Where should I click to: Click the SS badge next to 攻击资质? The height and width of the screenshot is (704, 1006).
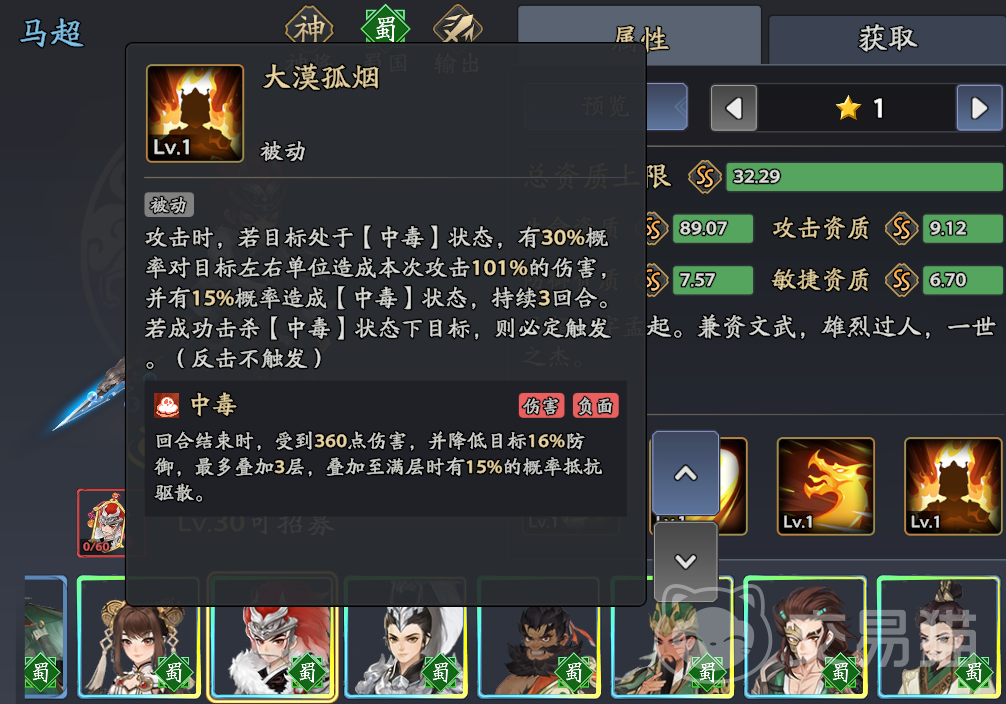(901, 228)
